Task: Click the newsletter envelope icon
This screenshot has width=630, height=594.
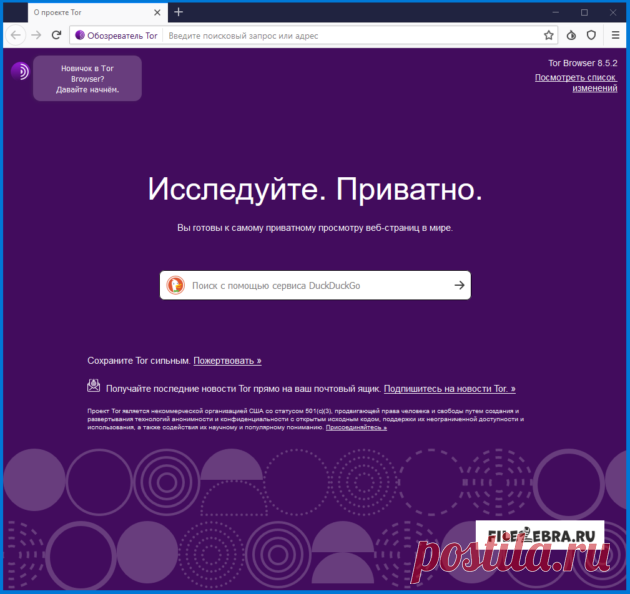Action: (94, 385)
